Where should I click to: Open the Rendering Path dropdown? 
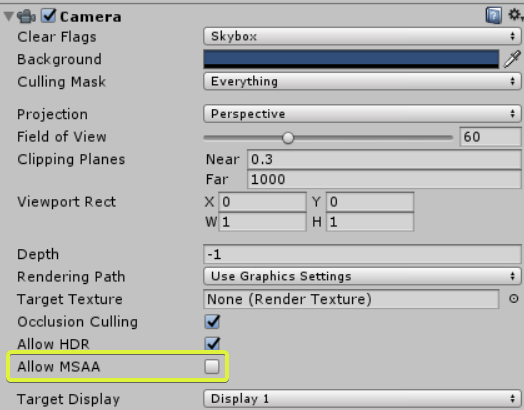coord(362,276)
